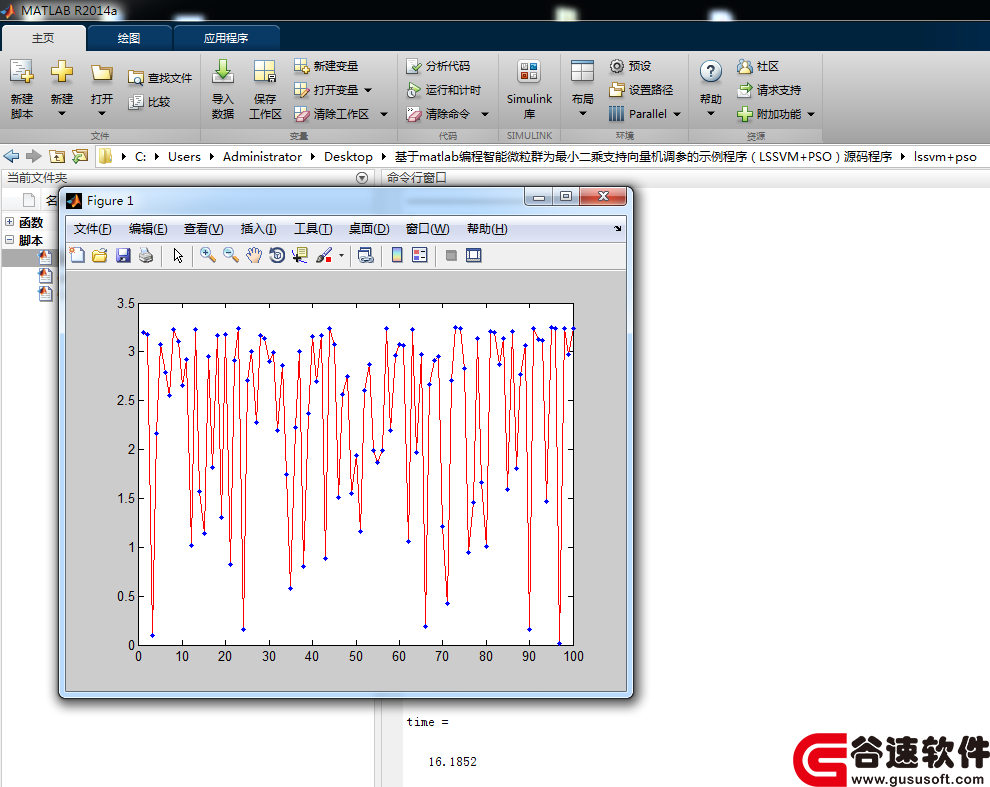This screenshot has width=990, height=787.
Task: Click the back arrow in the address bar
Action: (11, 156)
